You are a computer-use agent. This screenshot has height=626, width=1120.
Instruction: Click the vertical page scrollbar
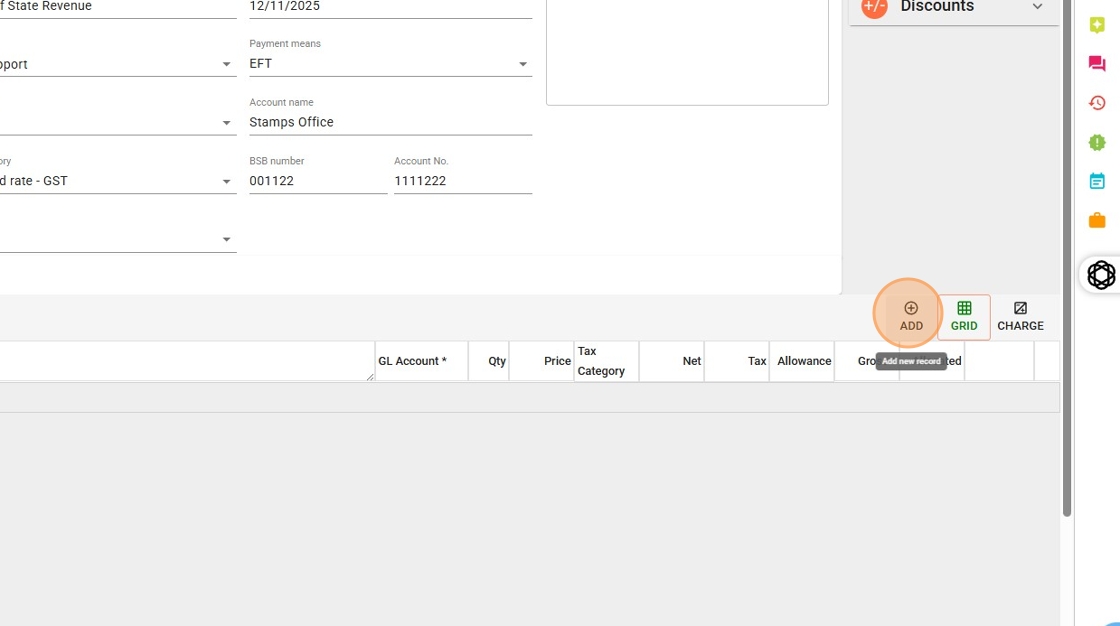1067,300
